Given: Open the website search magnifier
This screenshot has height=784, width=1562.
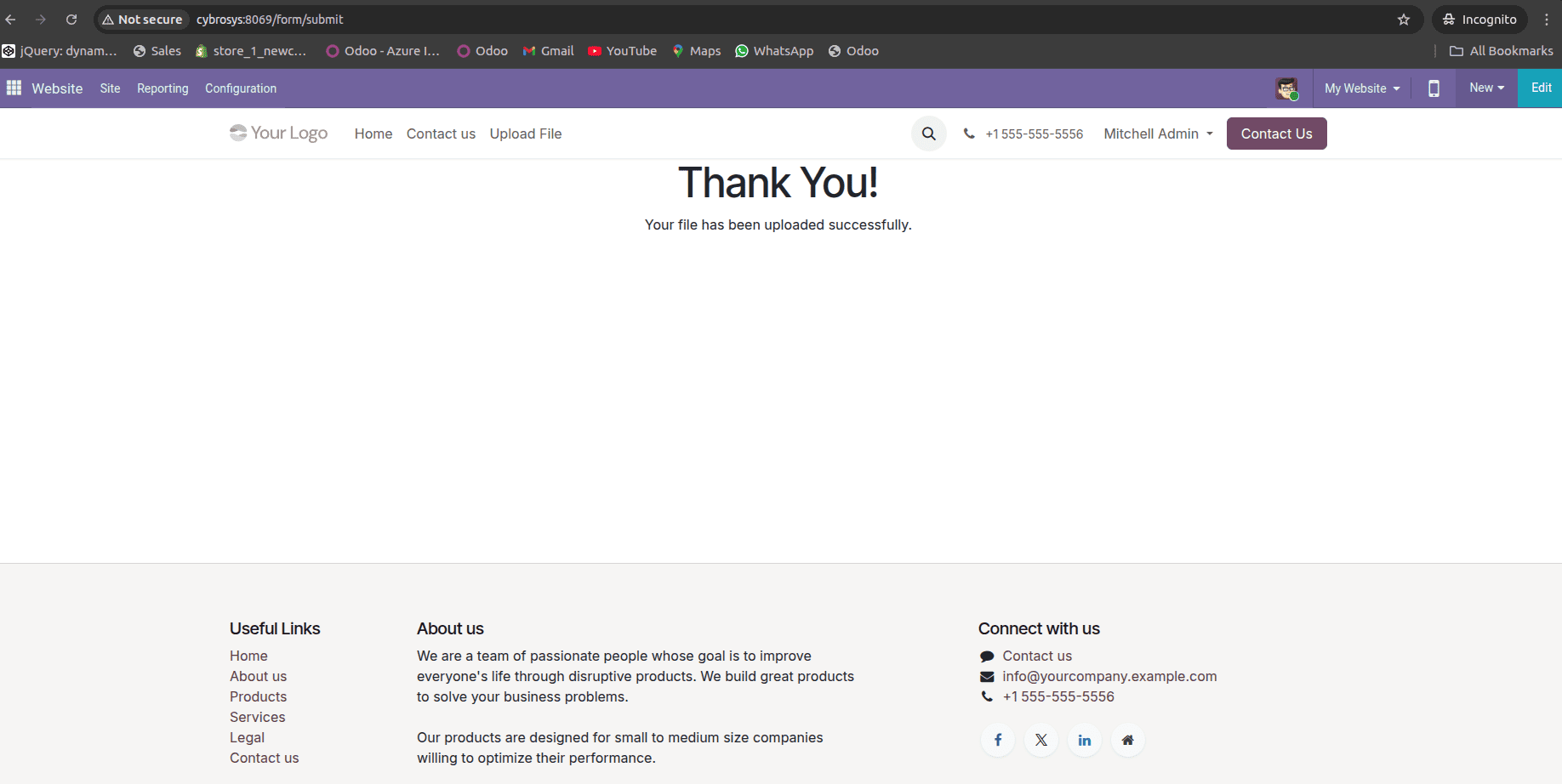Looking at the screenshot, I should (x=928, y=134).
